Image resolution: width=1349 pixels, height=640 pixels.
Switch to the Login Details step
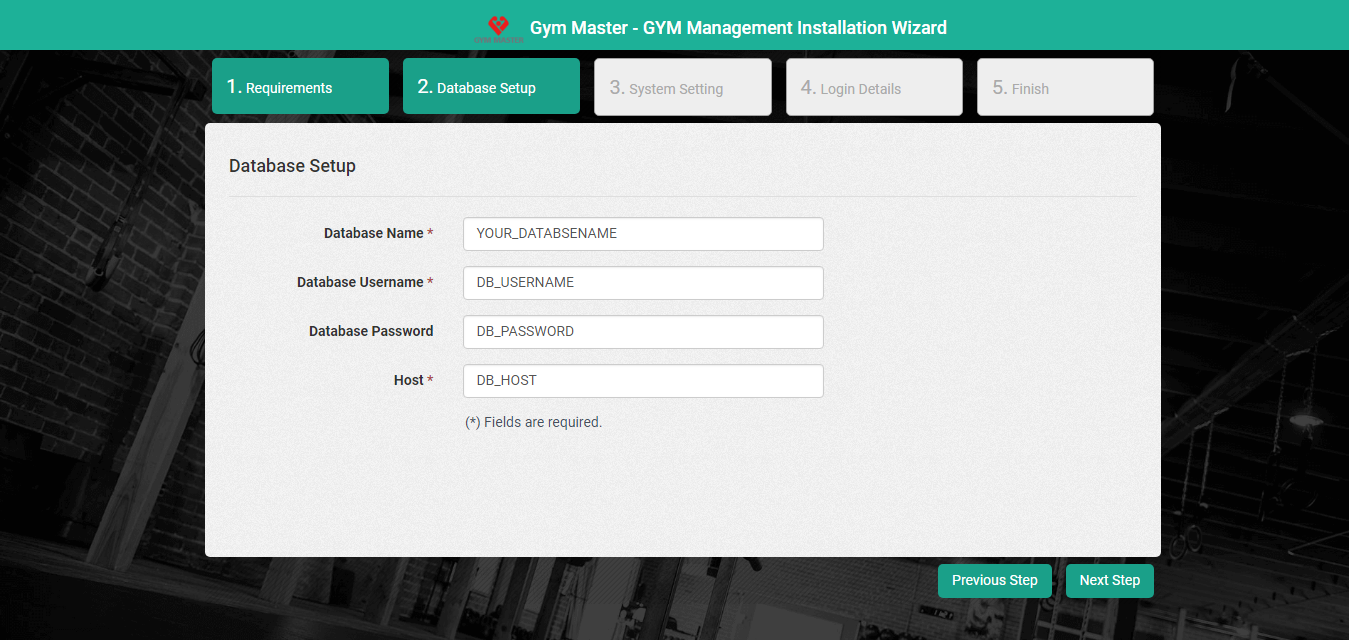[874, 88]
